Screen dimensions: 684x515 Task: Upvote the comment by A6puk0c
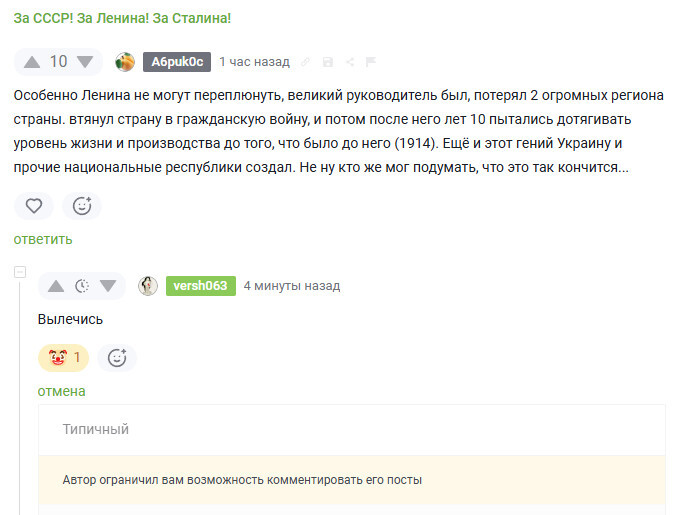(x=32, y=62)
